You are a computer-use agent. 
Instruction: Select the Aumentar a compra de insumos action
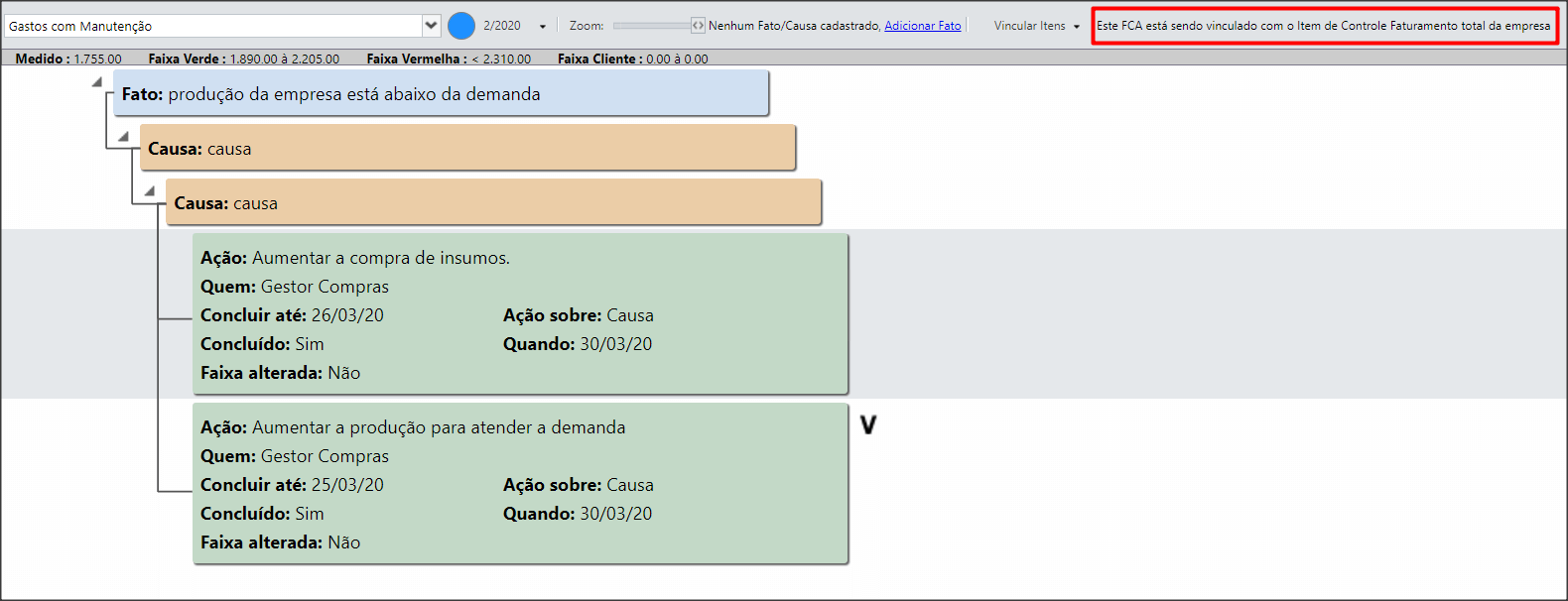pyautogui.click(x=520, y=314)
